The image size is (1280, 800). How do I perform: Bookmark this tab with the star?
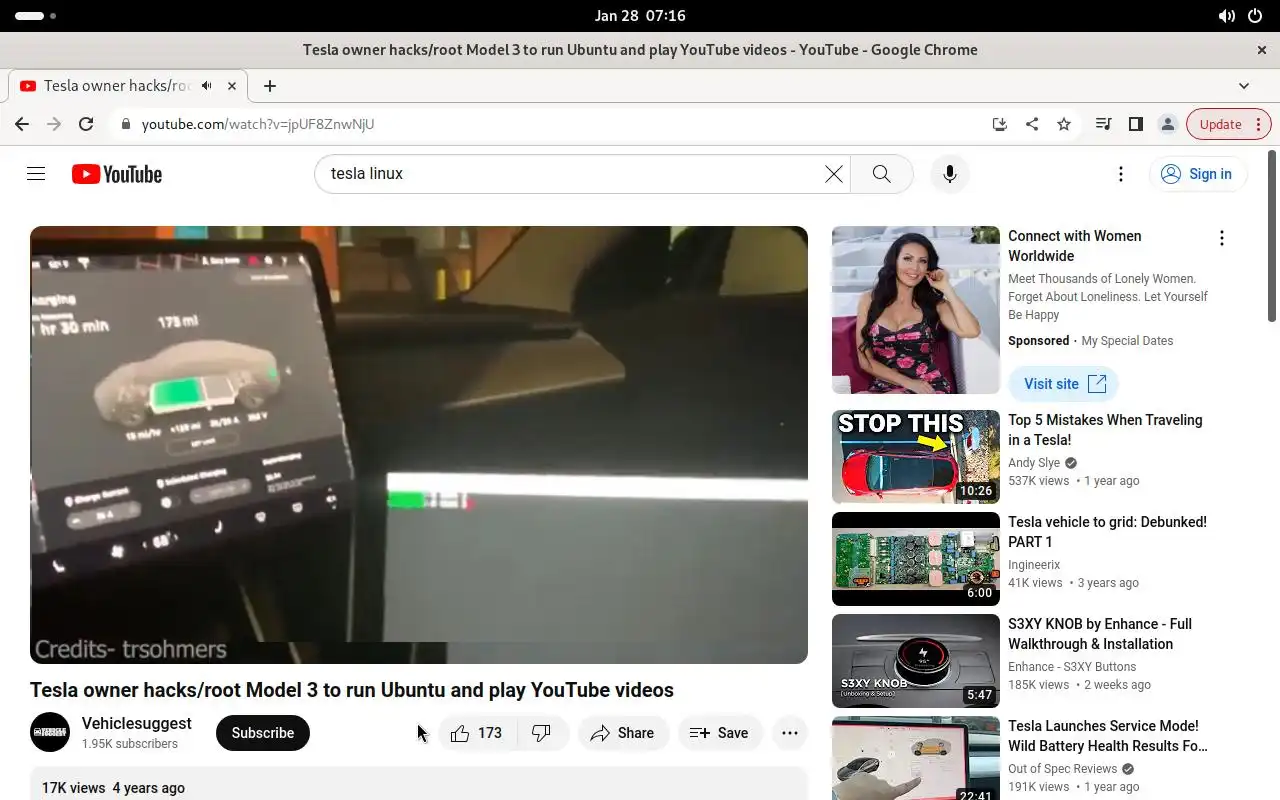tap(1064, 124)
